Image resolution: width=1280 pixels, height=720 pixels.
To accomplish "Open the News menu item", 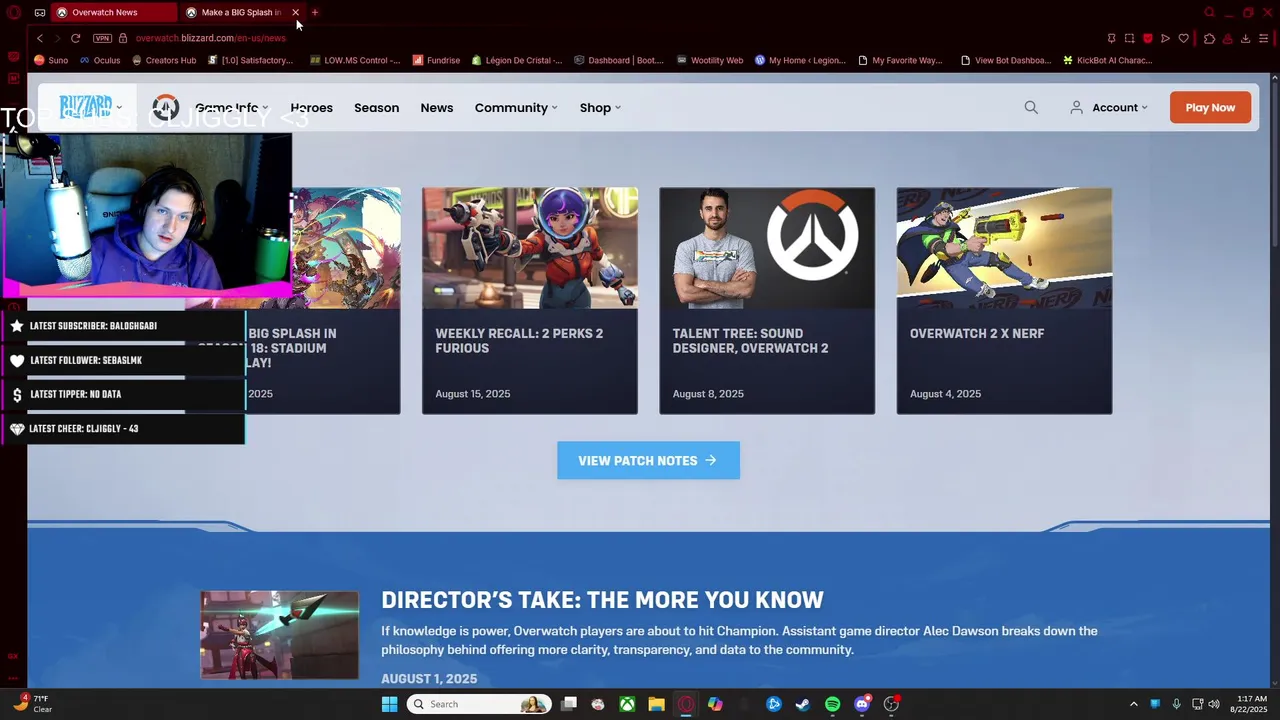I will 437,108.
